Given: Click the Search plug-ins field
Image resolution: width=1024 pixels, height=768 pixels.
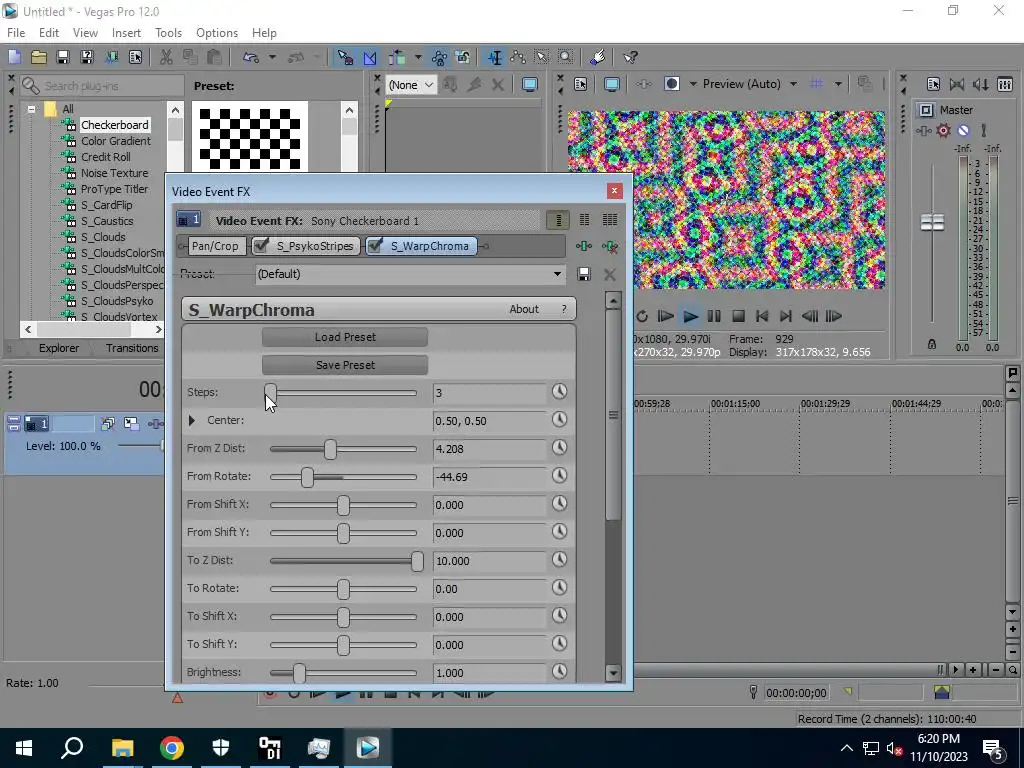Looking at the screenshot, I should 103,86.
